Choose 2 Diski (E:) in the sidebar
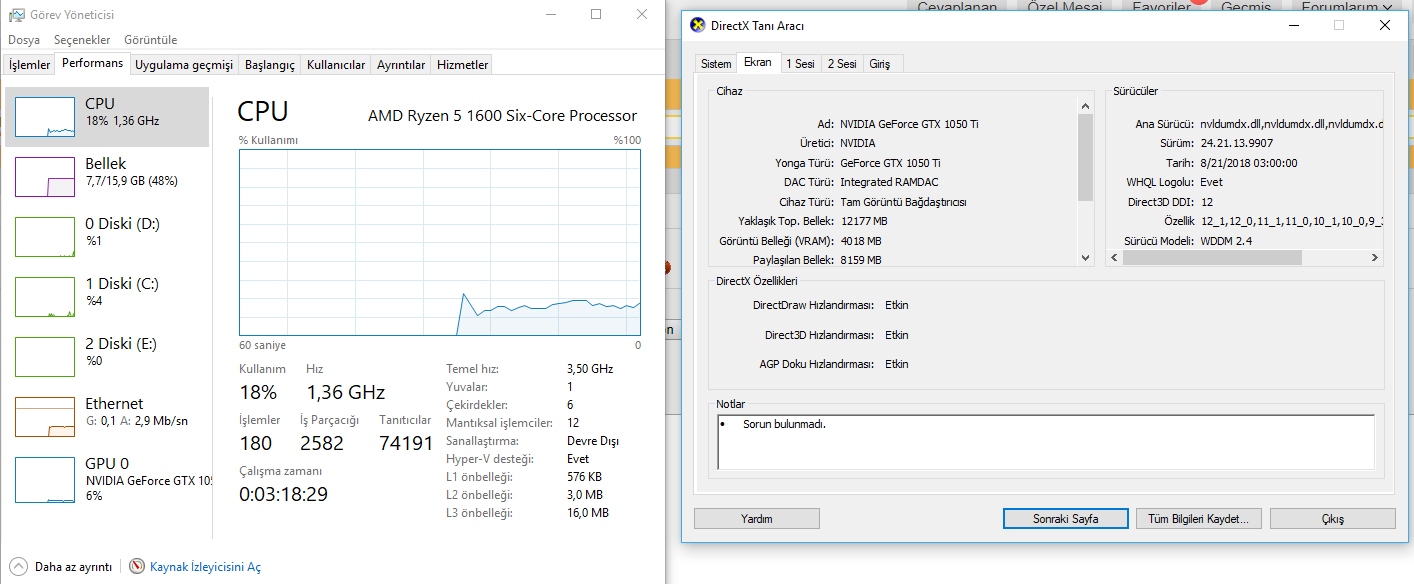1414x584 pixels. tap(108, 357)
